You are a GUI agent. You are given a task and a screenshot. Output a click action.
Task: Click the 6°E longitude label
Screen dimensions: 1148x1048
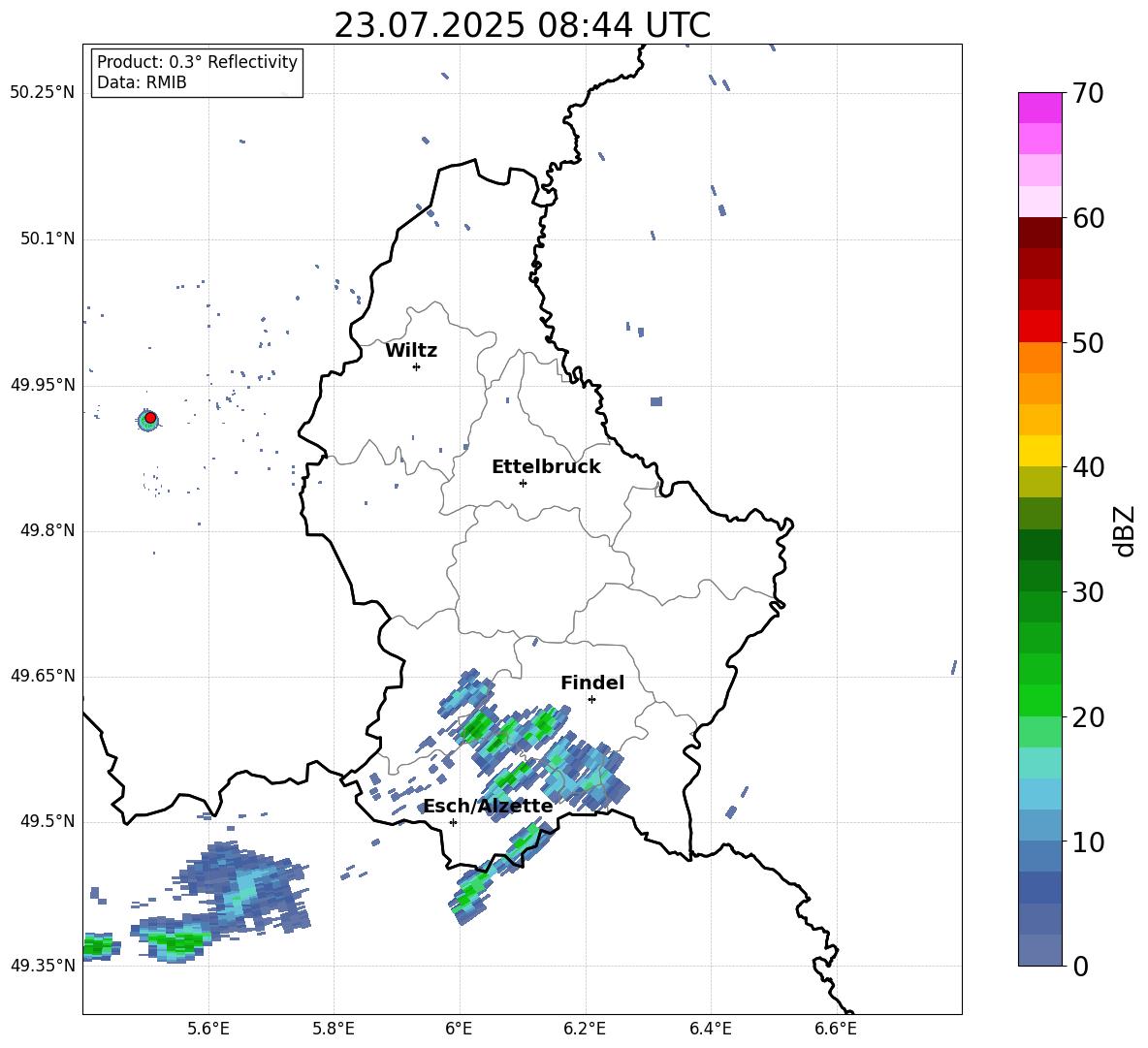pyautogui.click(x=459, y=1029)
